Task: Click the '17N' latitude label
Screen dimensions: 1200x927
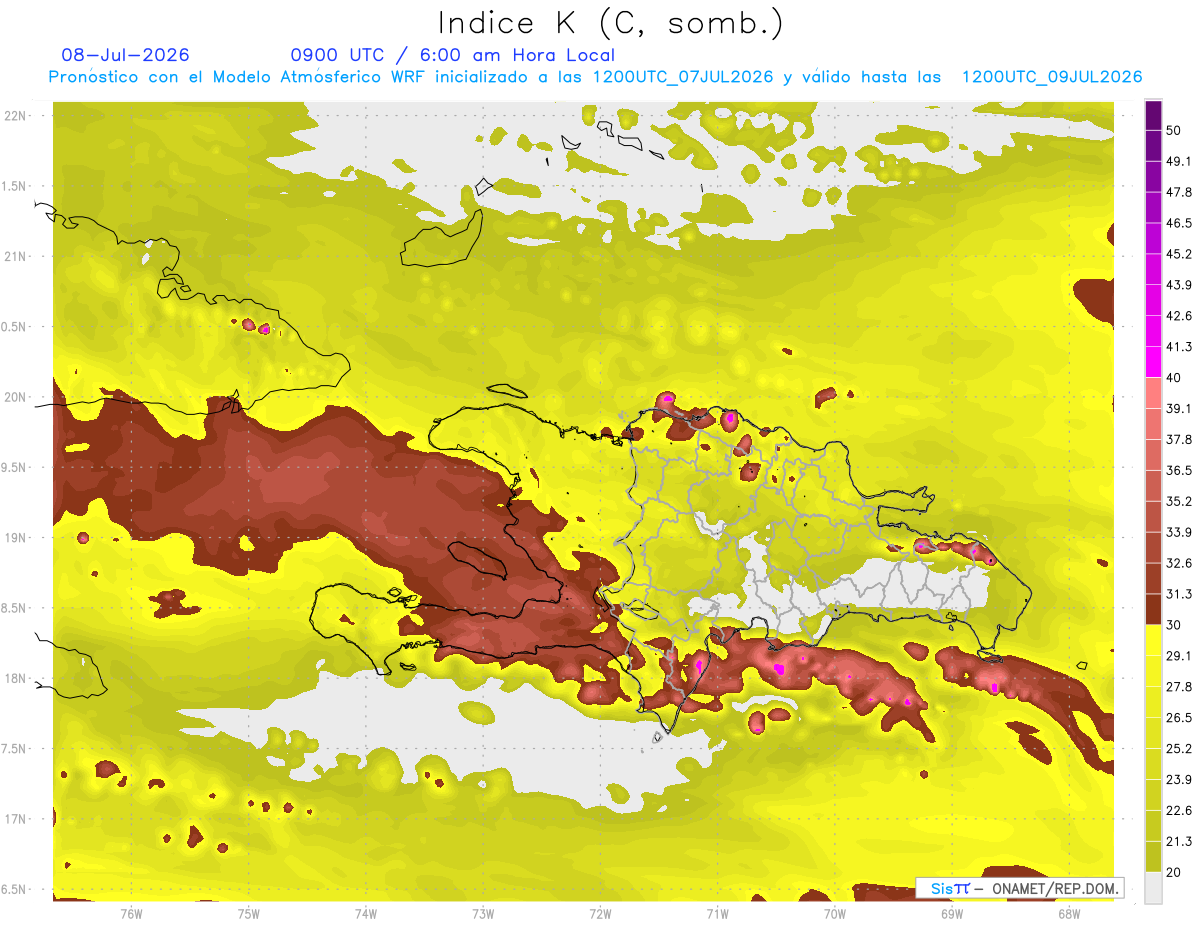Action: [x=17, y=819]
